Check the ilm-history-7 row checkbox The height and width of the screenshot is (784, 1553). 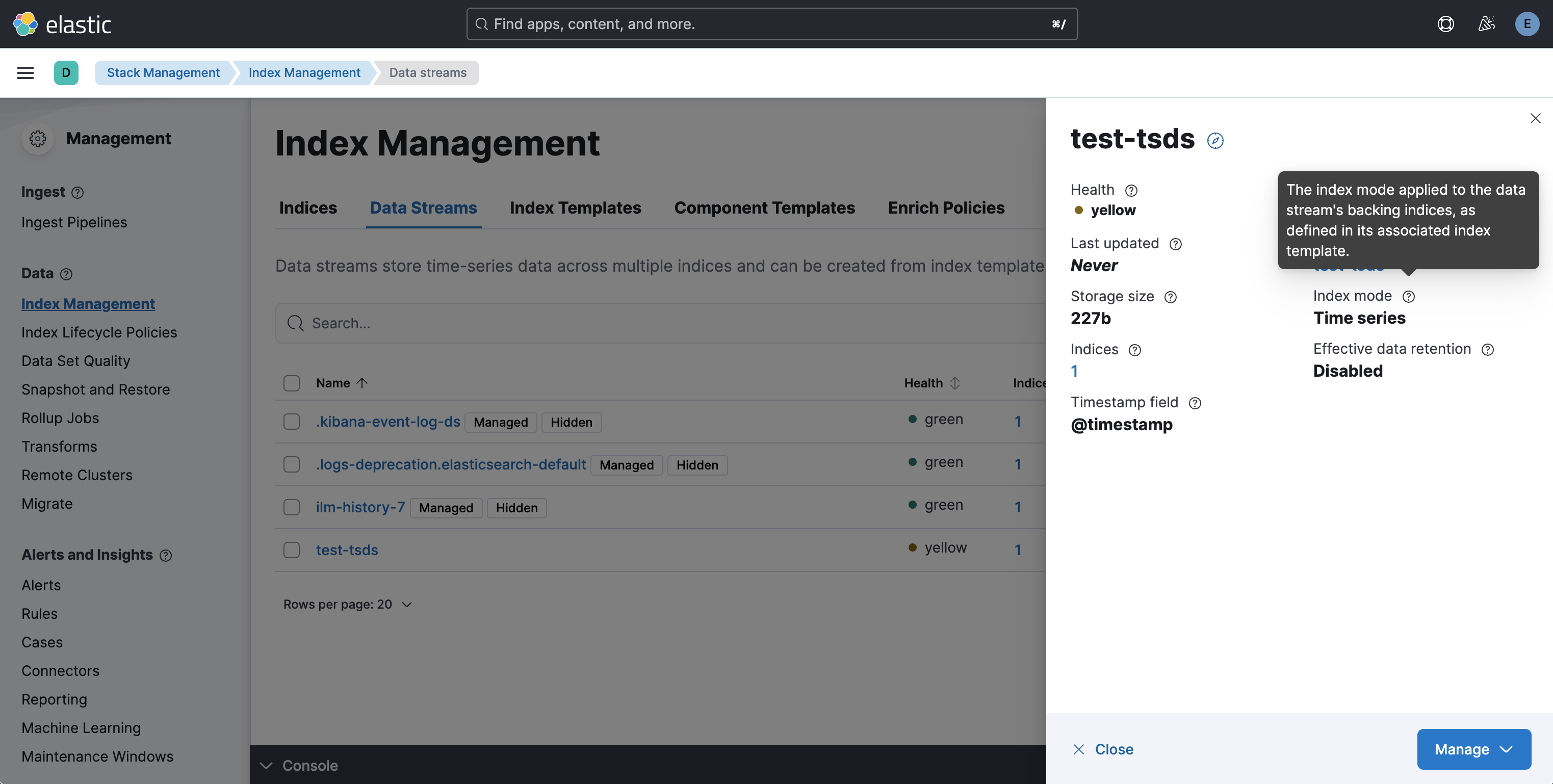click(292, 507)
